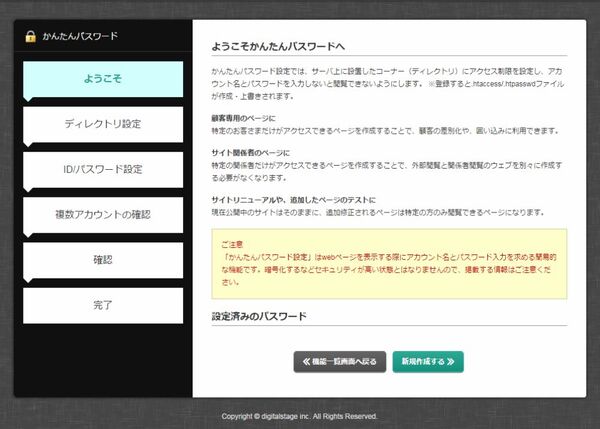
Task: Click the ご注意 label in the yellow notice
Action: click(x=232, y=244)
